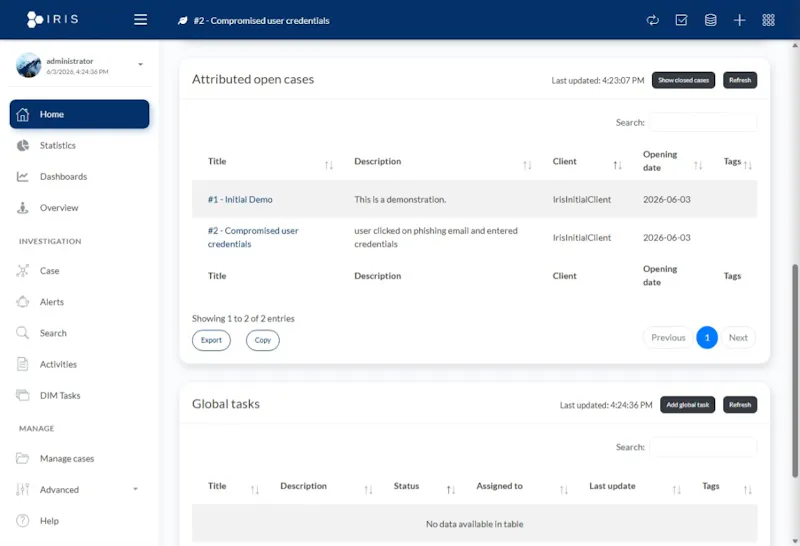Sort open cases by Client column
This screenshot has width=800, height=546.
click(617, 165)
